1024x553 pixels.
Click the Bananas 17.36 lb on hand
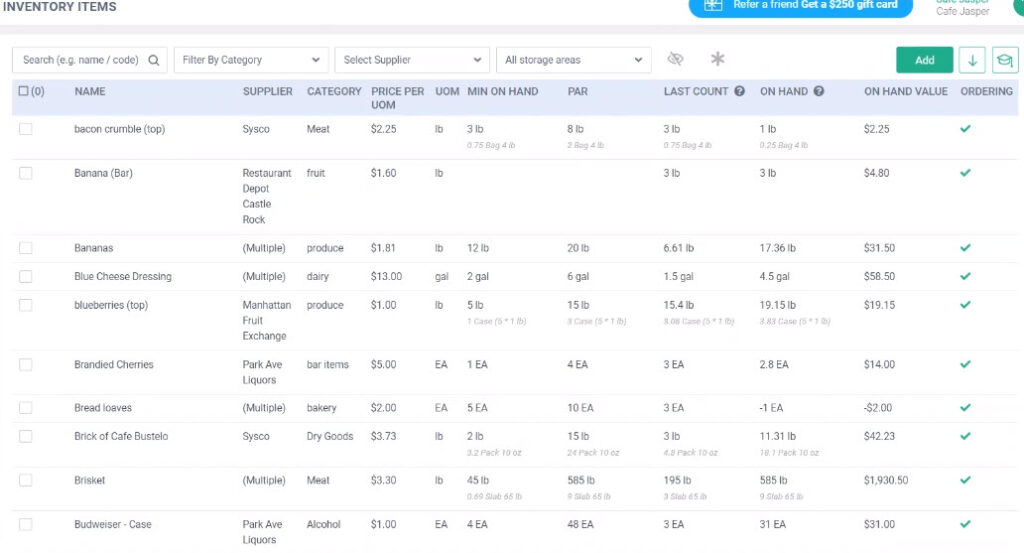tap(777, 248)
